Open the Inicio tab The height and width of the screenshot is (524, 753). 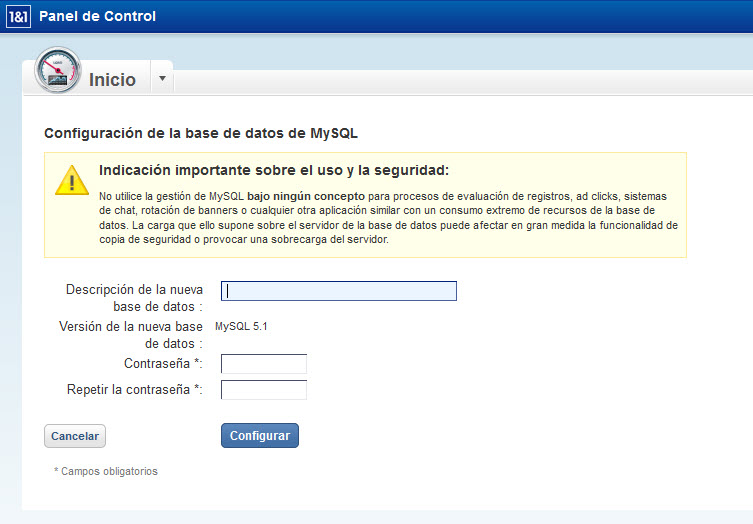click(x=112, y=80)
